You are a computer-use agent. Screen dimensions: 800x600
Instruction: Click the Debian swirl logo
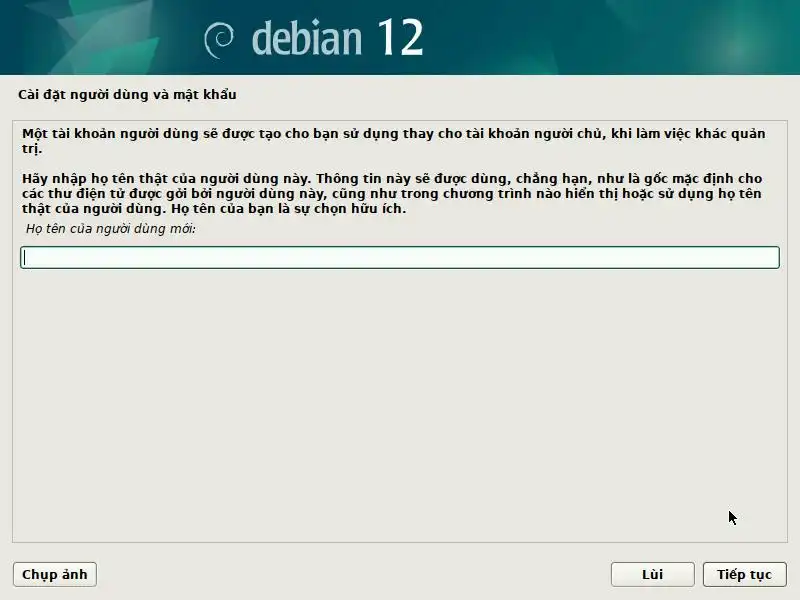(x=219, y=40)
